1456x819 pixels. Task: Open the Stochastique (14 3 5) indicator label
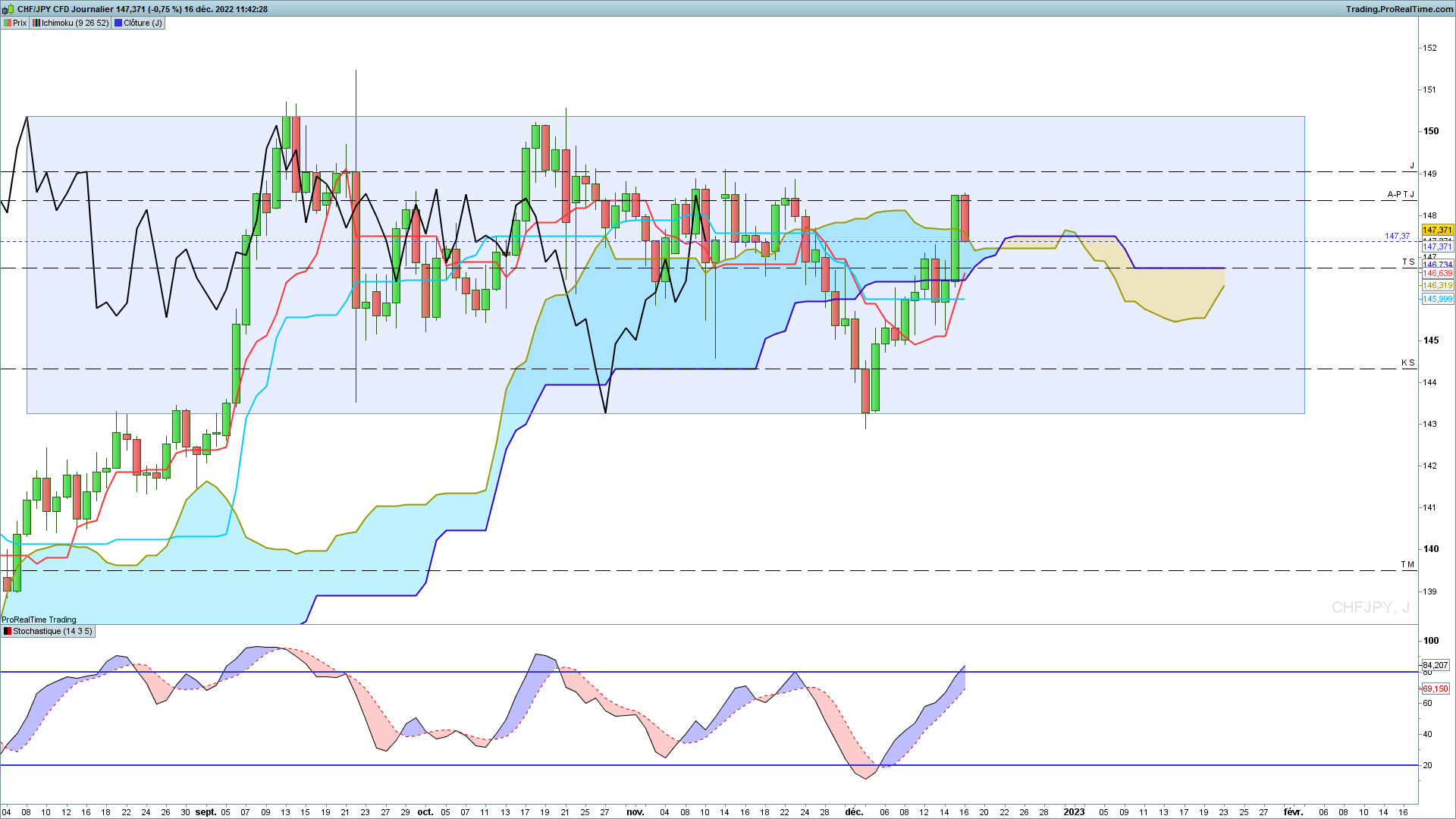coord(47,631)
